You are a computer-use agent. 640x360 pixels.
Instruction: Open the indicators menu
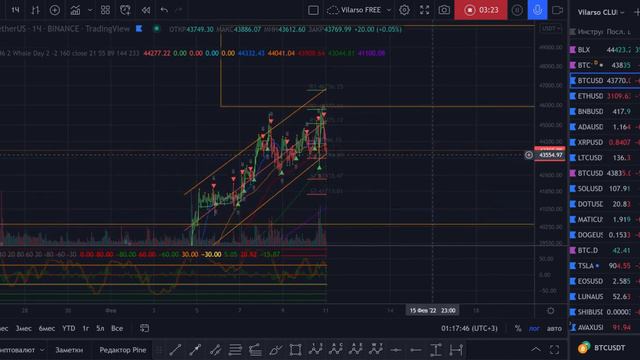coord(75,10)
